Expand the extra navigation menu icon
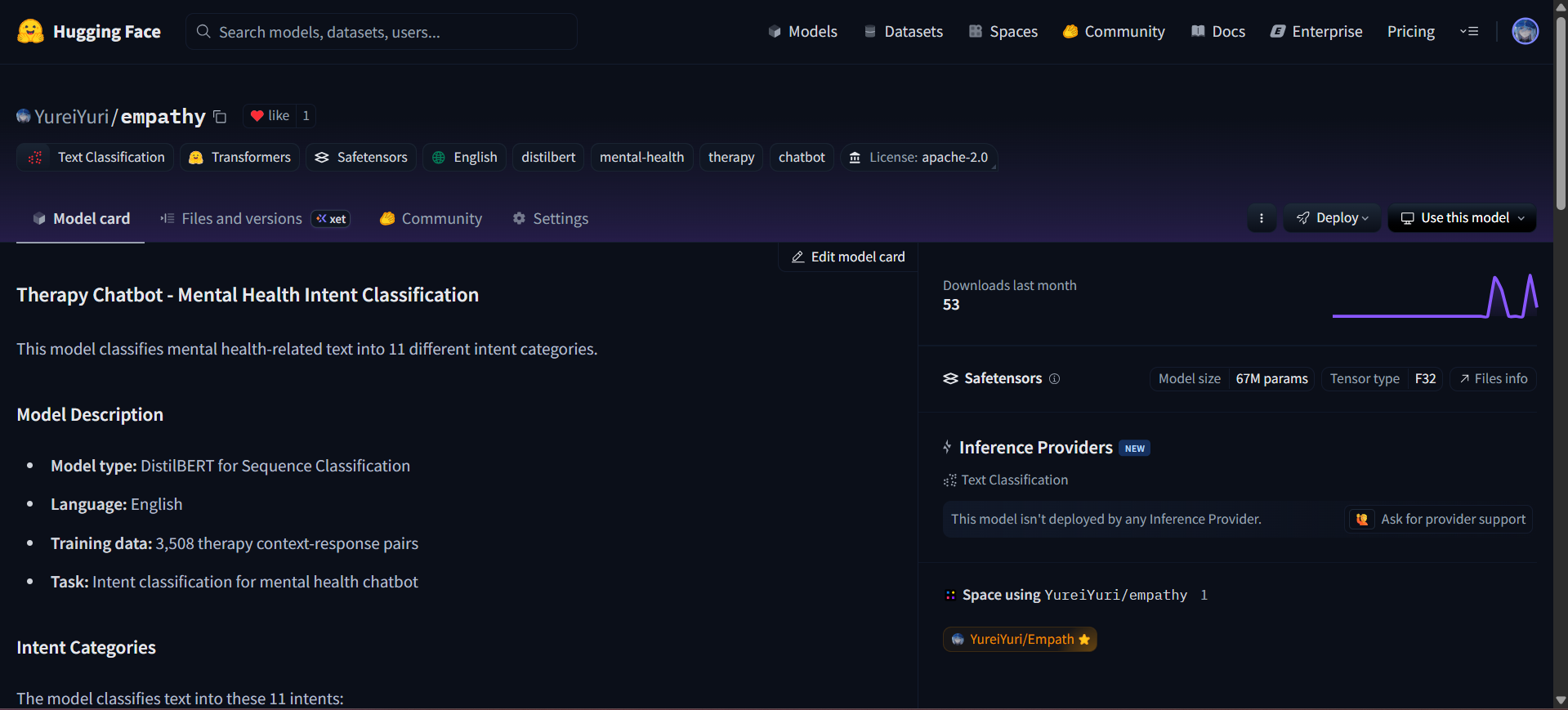The height and width of the screenshot is (710, 1568). click(1469, 32)
